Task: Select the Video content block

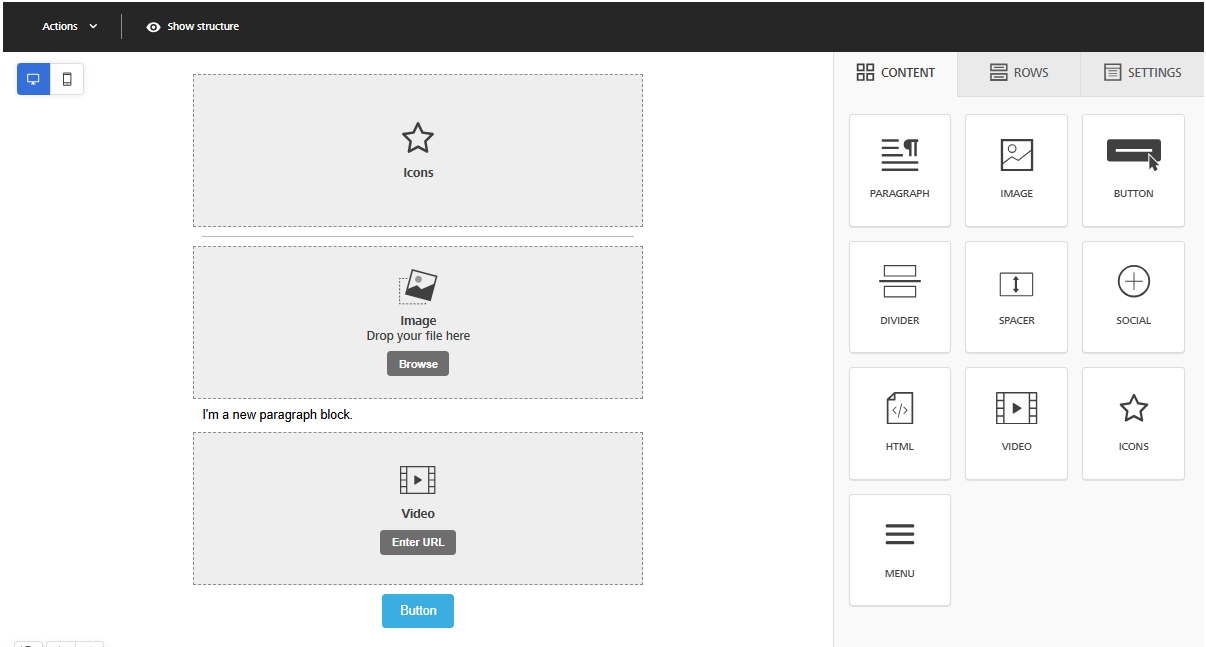Action: pyautogui.click(x=1016, y=423)
